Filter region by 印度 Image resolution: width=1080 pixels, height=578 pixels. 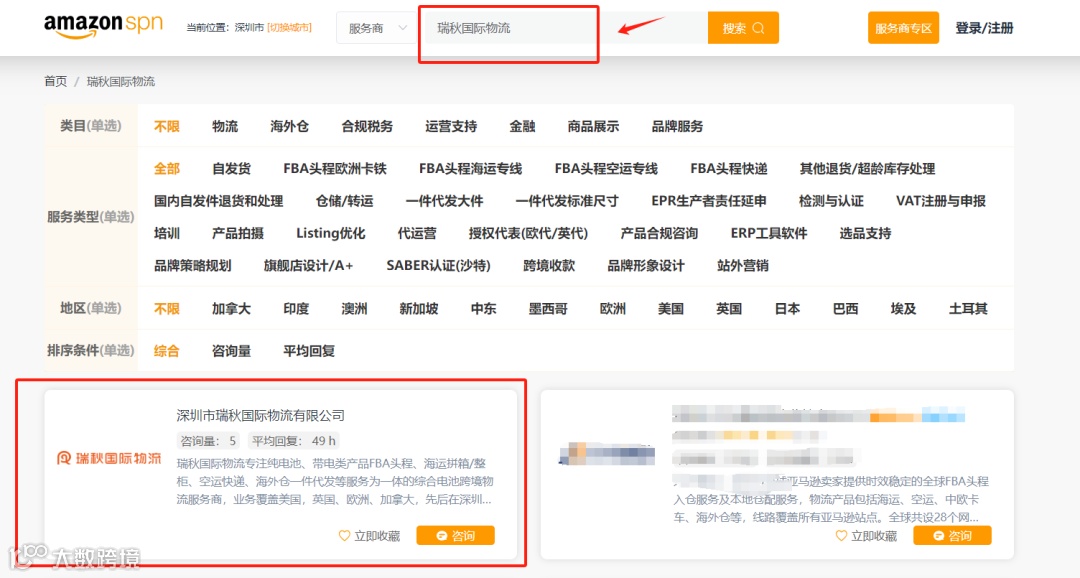[x=296, y=309]
